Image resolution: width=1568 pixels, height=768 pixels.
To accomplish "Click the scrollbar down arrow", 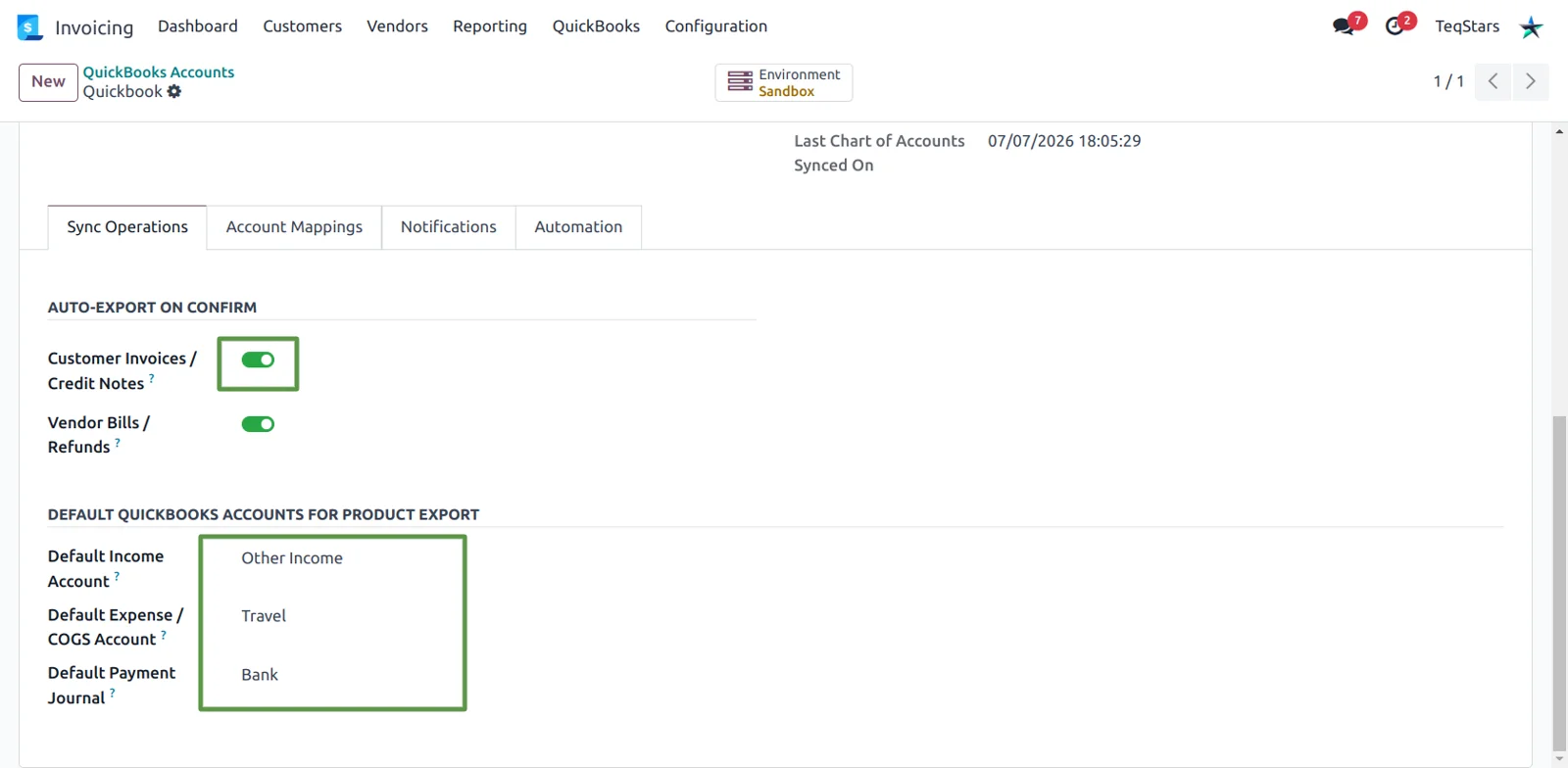I will (1559, 759).
